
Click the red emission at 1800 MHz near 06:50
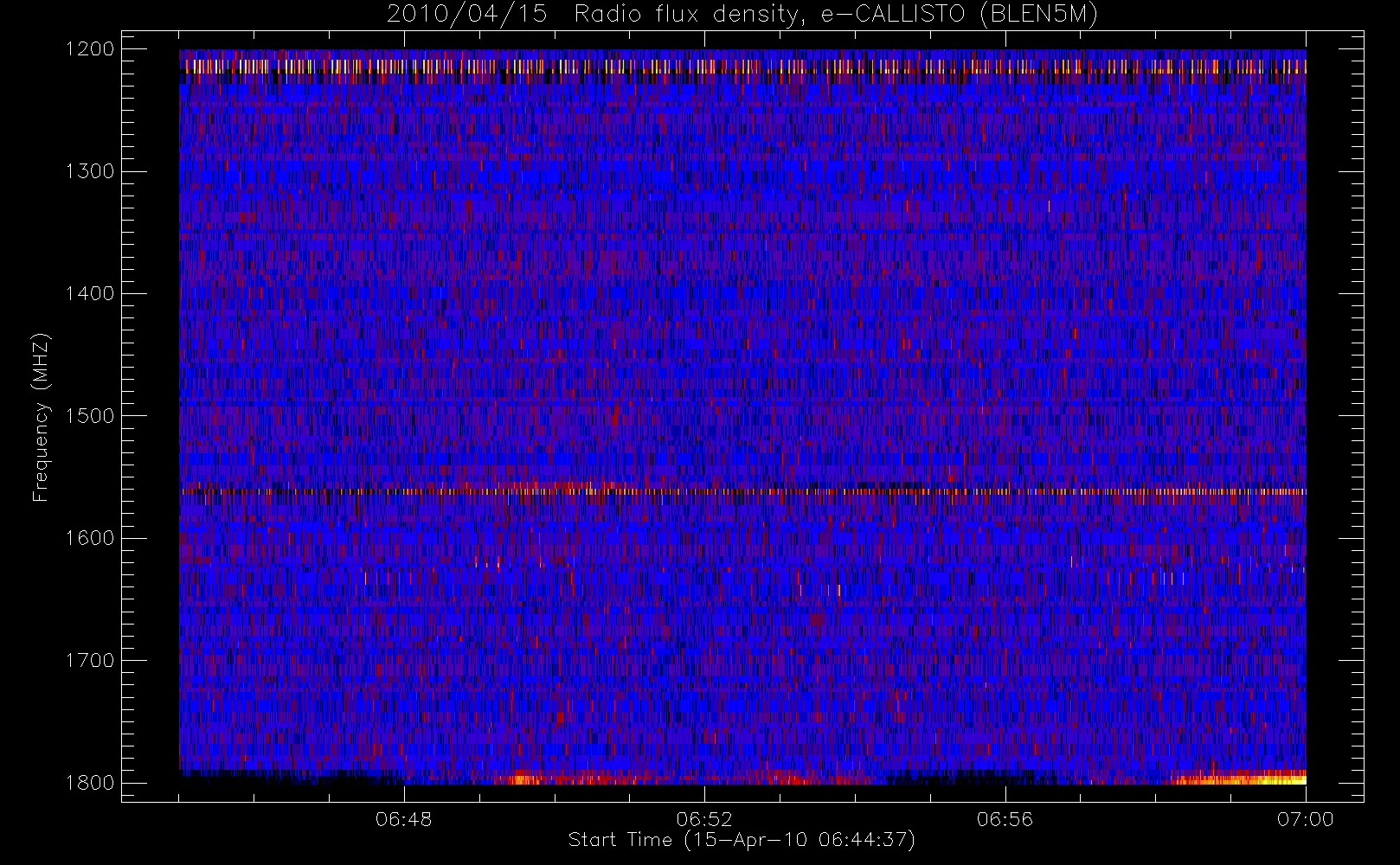(571, 778)
